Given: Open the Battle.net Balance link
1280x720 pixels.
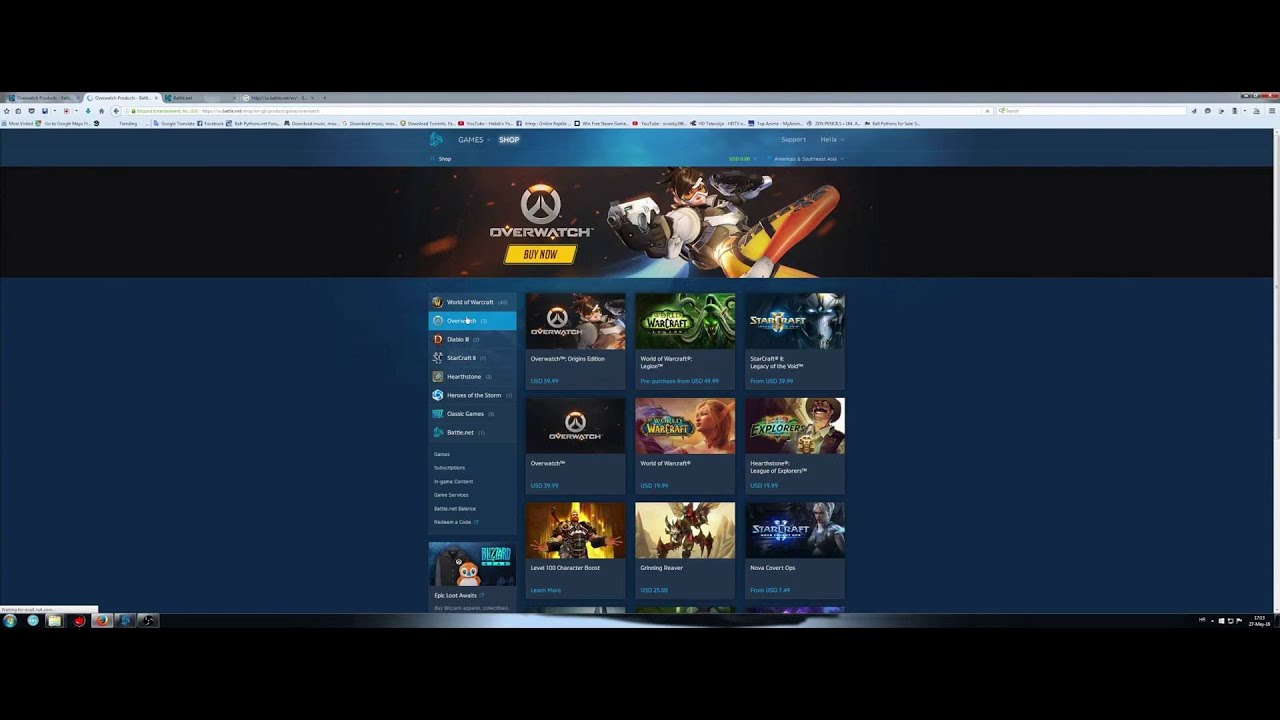Looking at the screenshot, I should pyautogui.click(x=455, y=508).
